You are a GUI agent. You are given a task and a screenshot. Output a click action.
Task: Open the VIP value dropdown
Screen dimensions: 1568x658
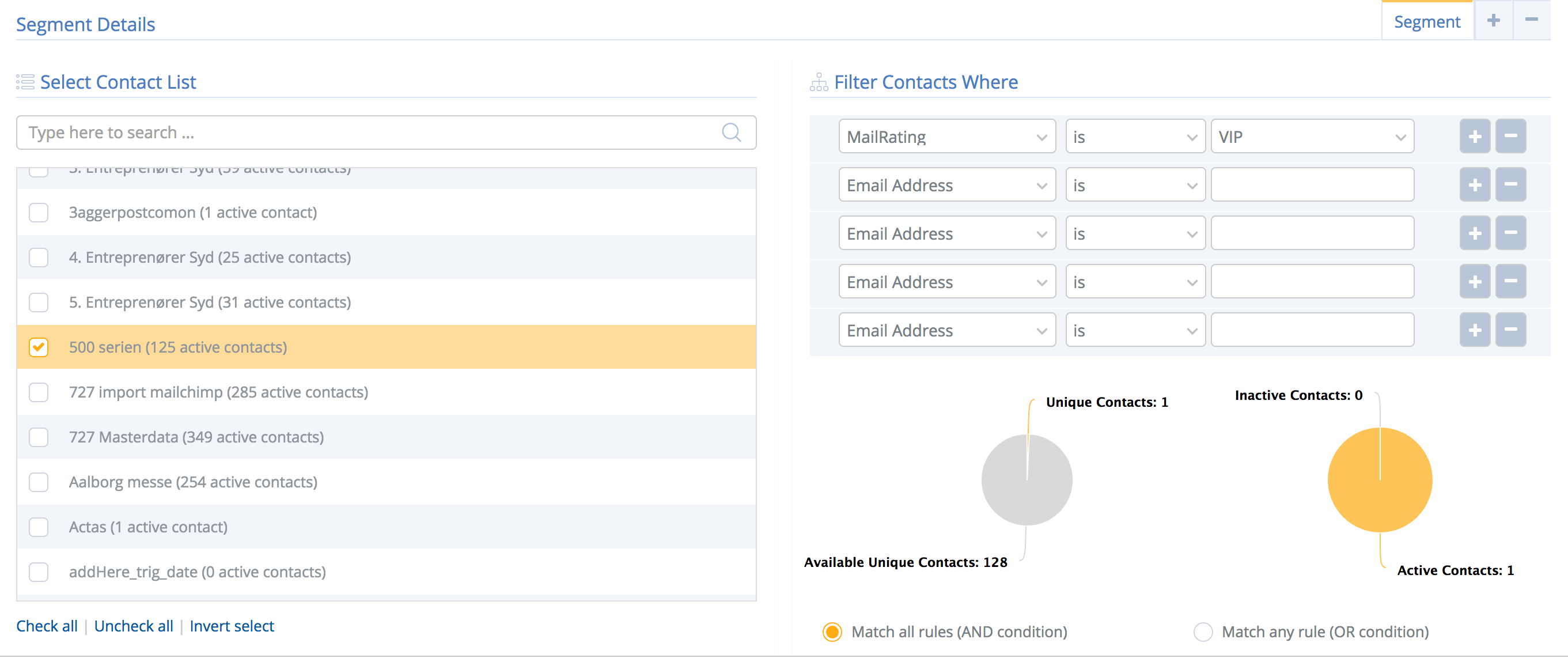coord(1312,137)
